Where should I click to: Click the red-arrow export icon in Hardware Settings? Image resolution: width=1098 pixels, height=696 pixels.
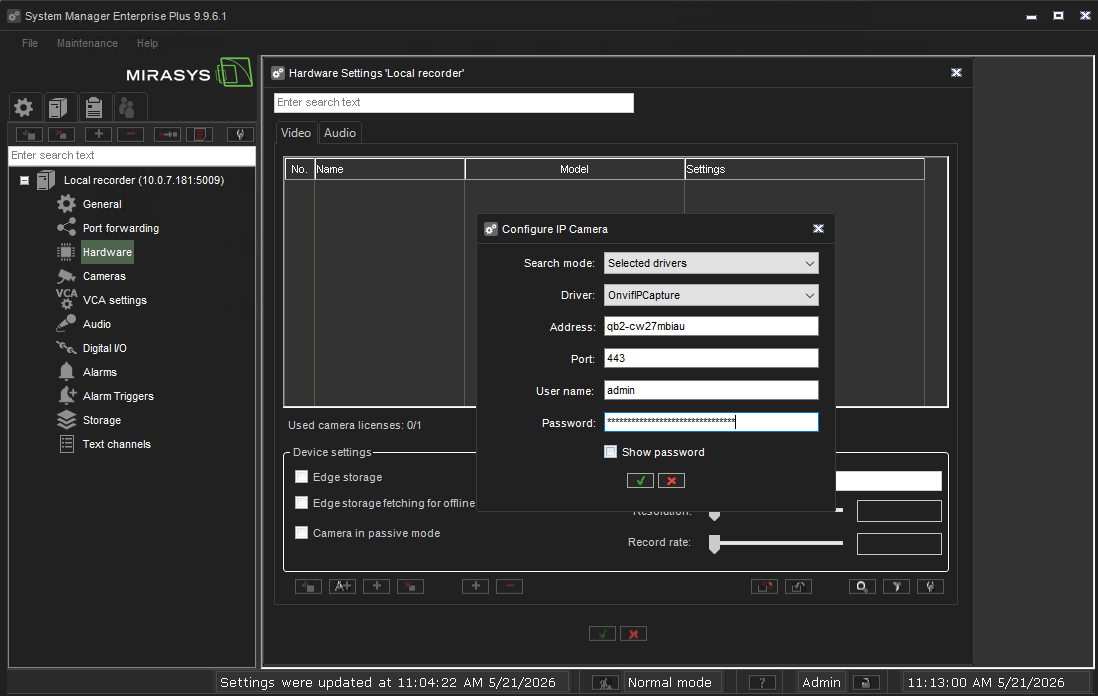(764, 586)
